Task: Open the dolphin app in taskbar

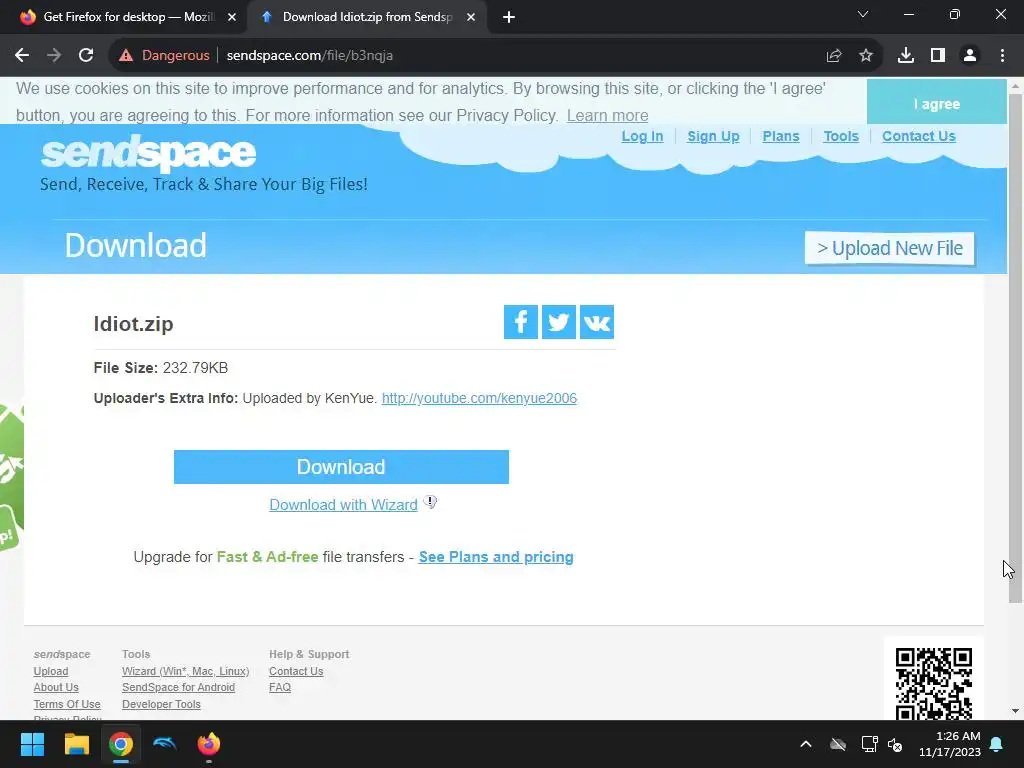Action: [x=165, y=744]
